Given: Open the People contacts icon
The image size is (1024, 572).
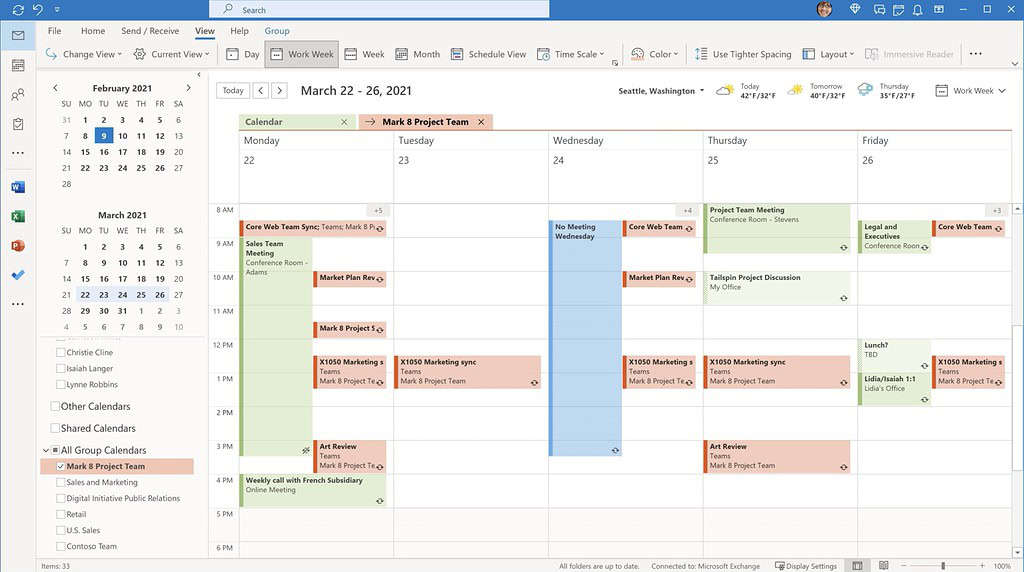Looking at the screenshot, I should pos(18,95).
